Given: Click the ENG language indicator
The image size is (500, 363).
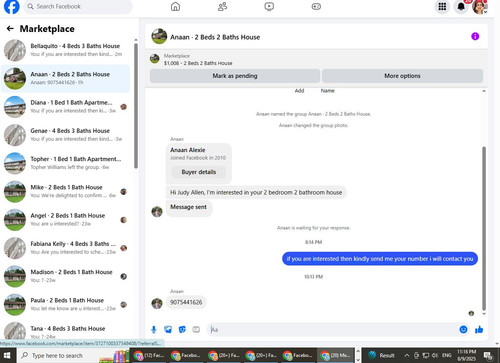Looking at the screenshot, I should point(447,355).
